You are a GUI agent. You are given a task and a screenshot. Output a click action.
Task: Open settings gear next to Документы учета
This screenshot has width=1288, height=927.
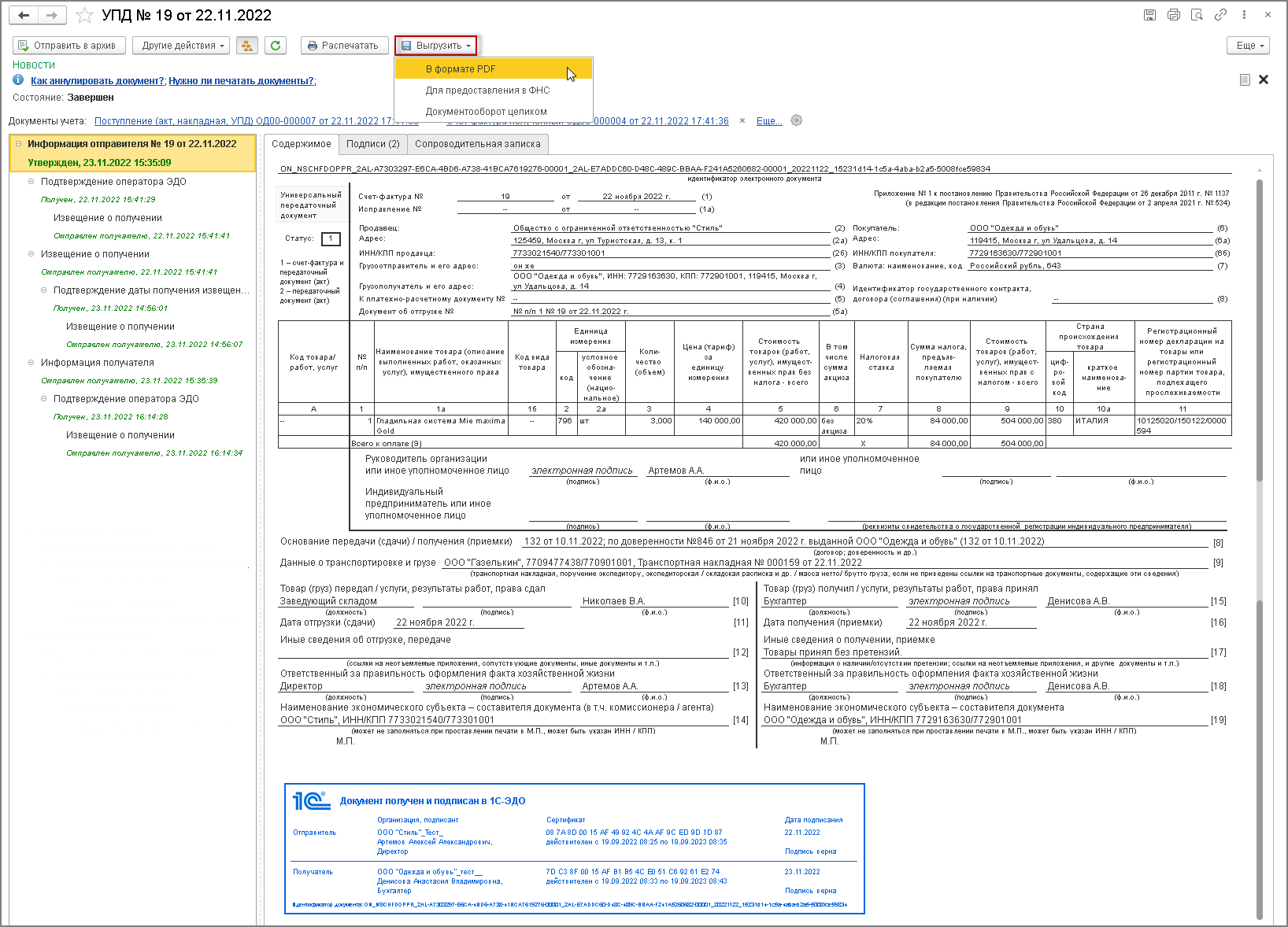coord(797,120)
